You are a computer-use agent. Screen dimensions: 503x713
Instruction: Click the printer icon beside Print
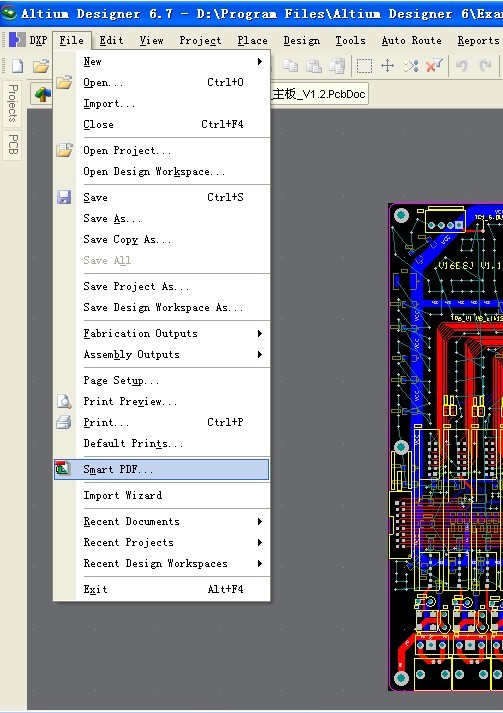64,422
